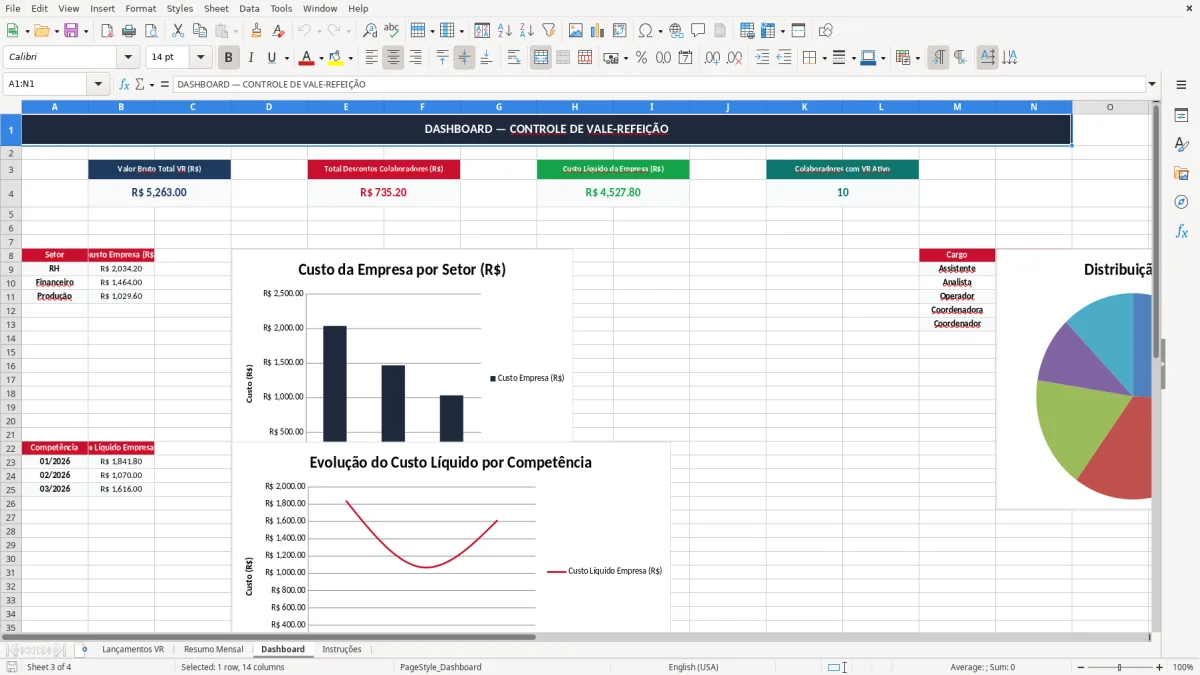This screenshot has height=675, width=1200.
Task: Click the zoom in plus button
Action: [1160, 667]
